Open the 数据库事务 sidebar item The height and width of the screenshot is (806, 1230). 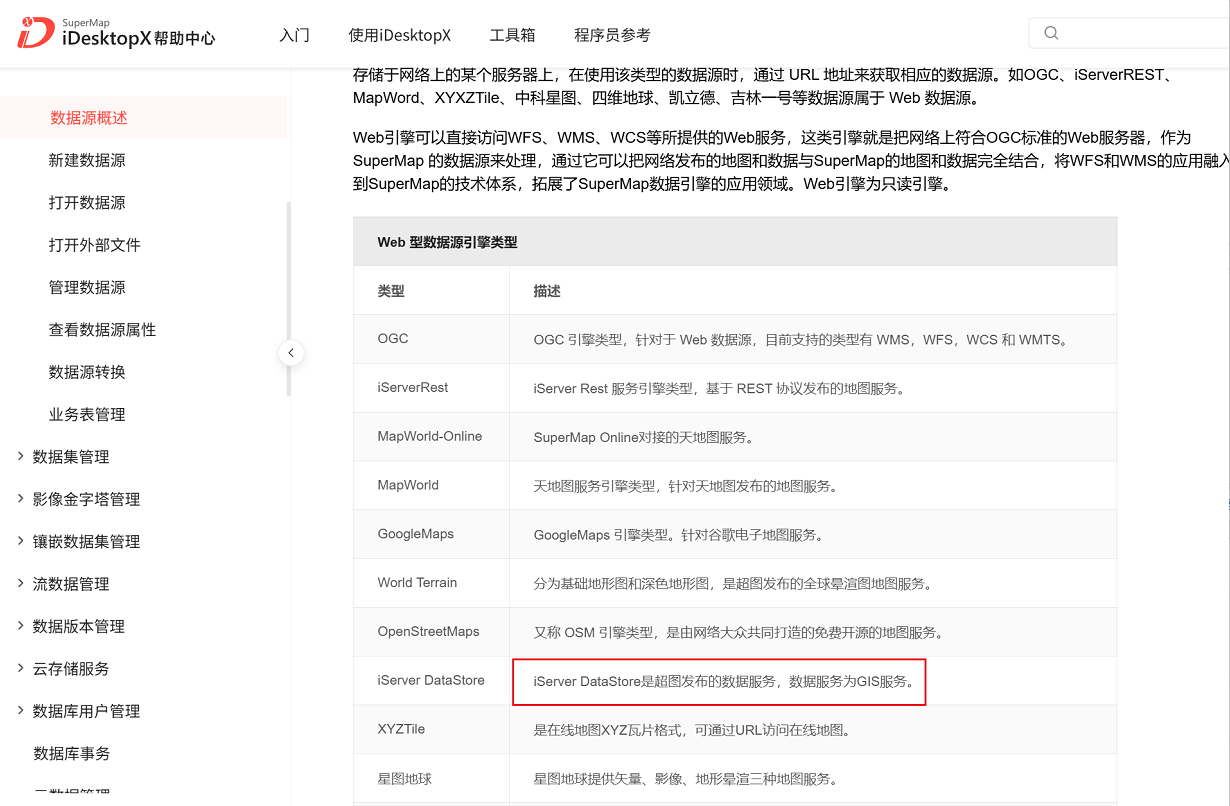click(72, 753)
